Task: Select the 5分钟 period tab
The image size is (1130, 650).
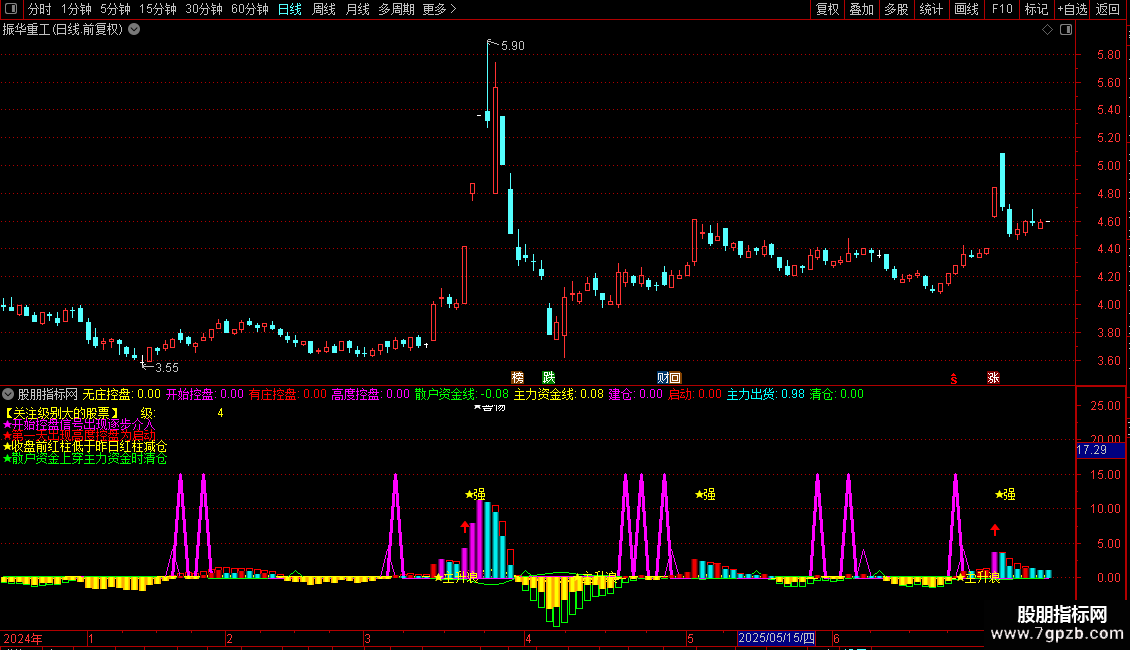Action: pyautogui.click(x=115, y=9)
